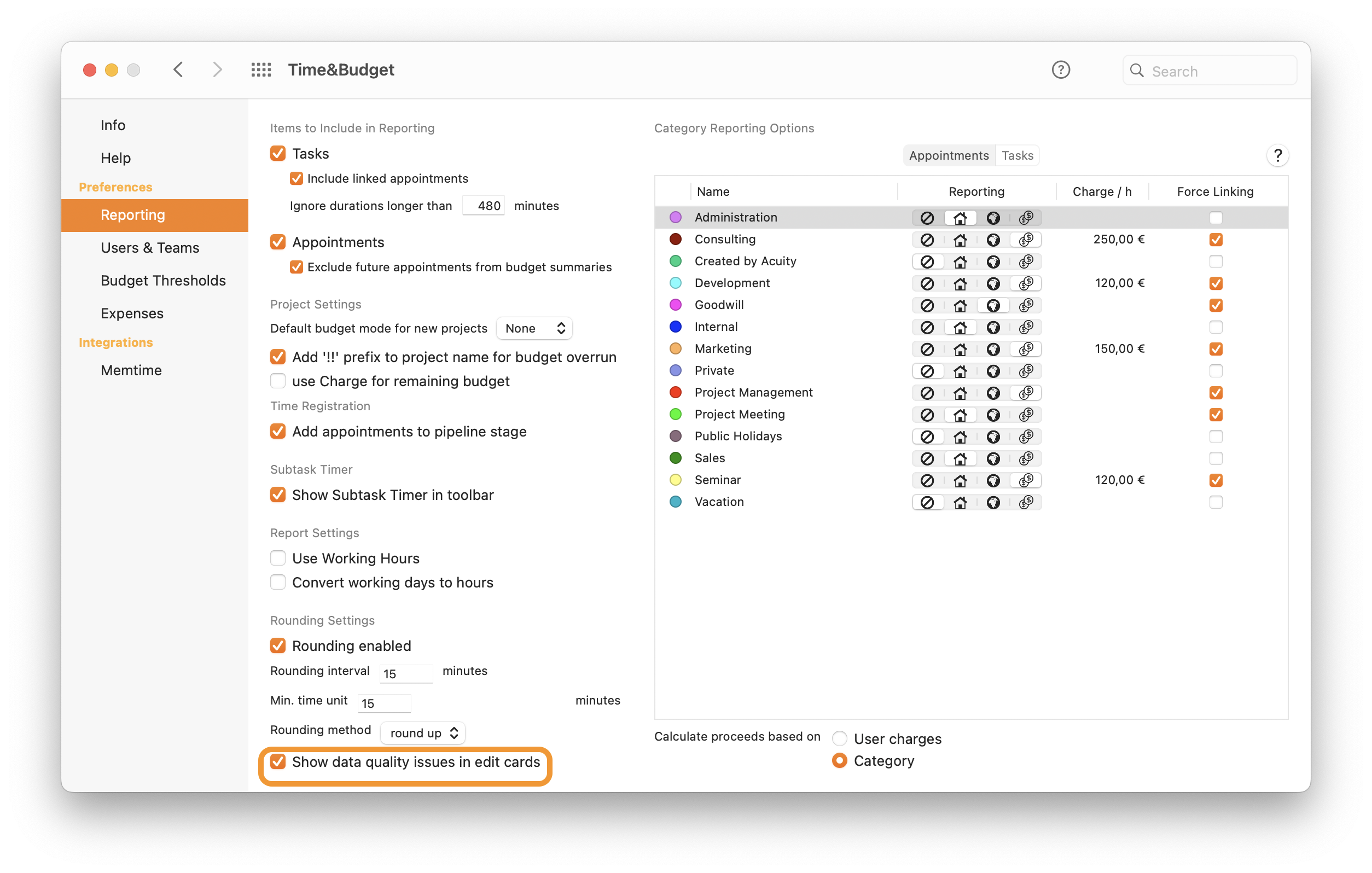
Task: Enable Use Working Hours checkbox
Action: (x=278, y=558)
